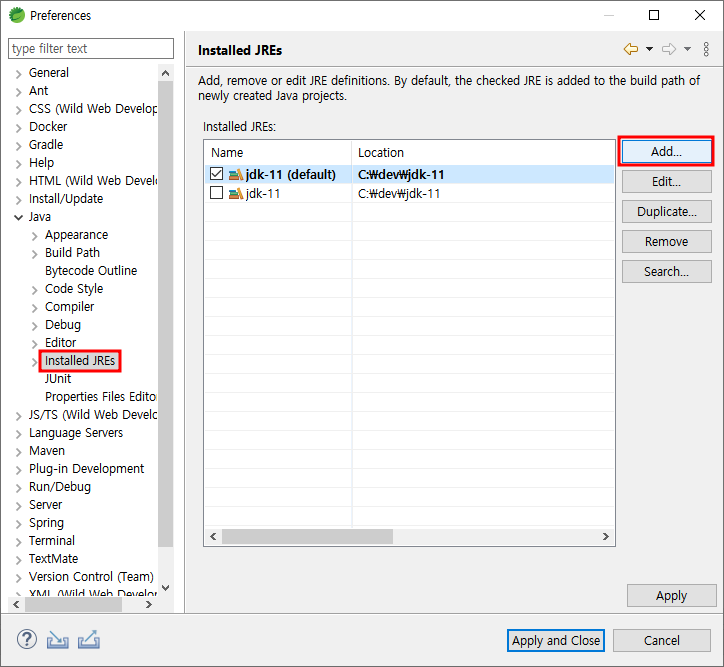Click the JRE icon of the default jdk-11
The height and width of the screenshot is (667, 724).
[x=236, y=174]
